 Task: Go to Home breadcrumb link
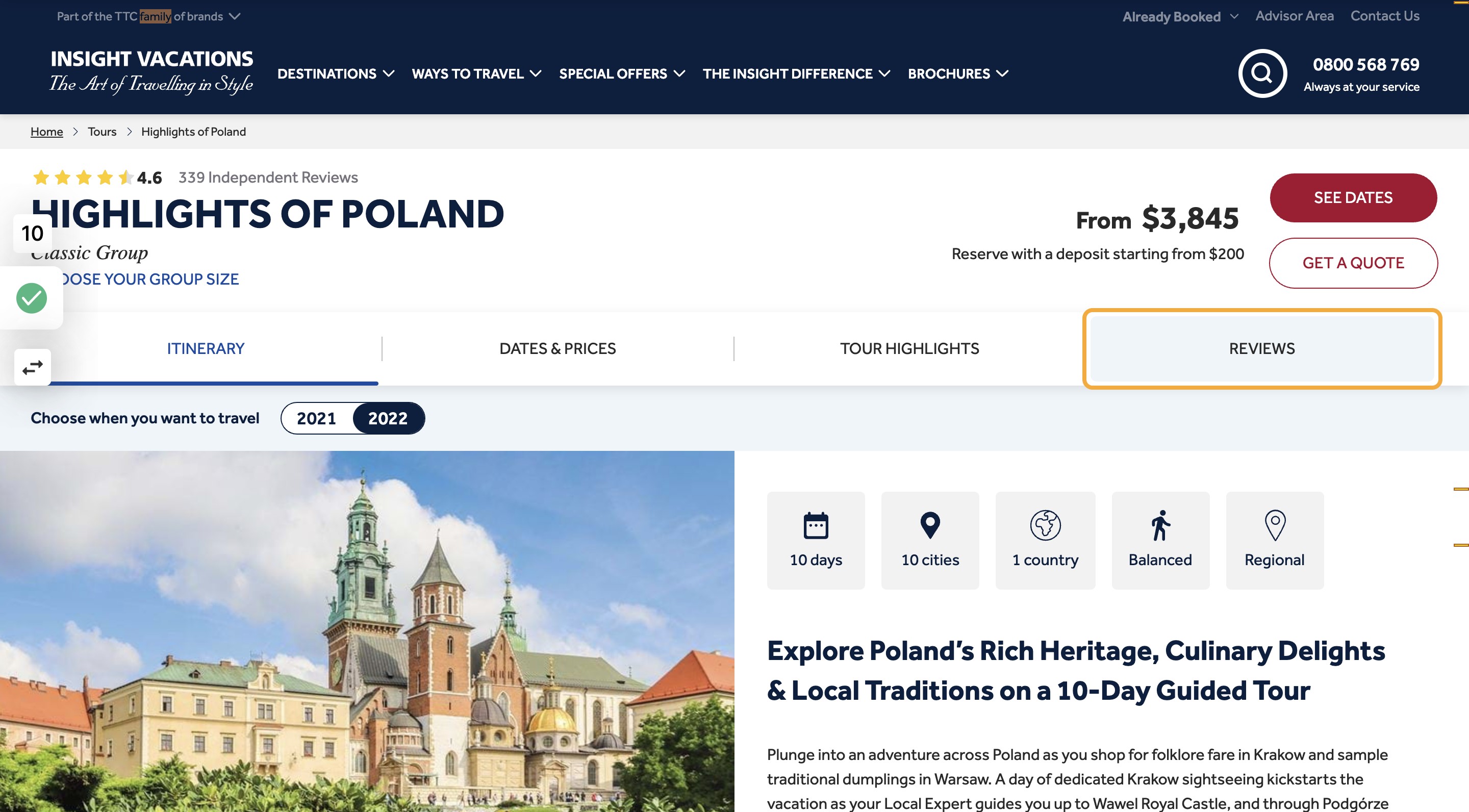[x=47, y=132]
